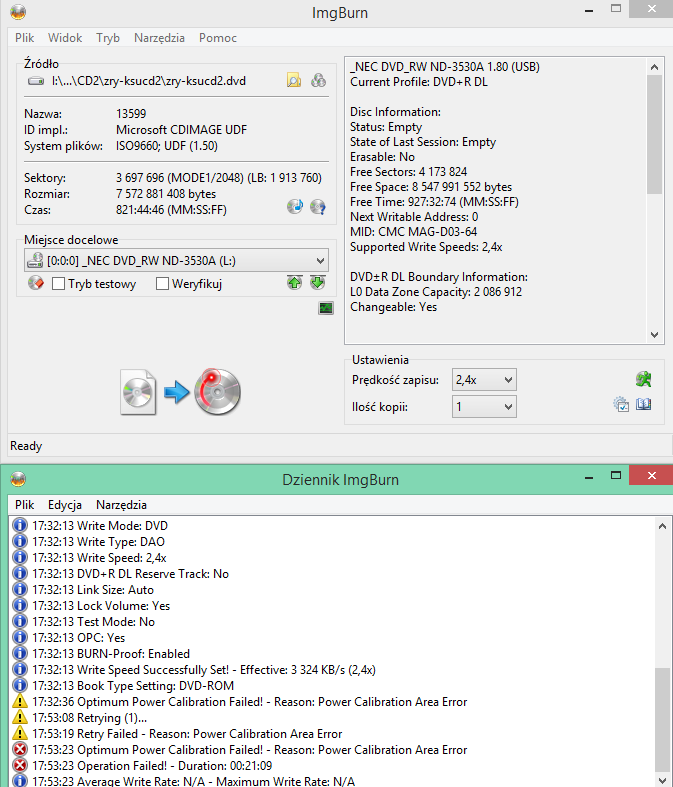Open the Narzędzia menu in Dziennik window

click(x=121, y=505)
